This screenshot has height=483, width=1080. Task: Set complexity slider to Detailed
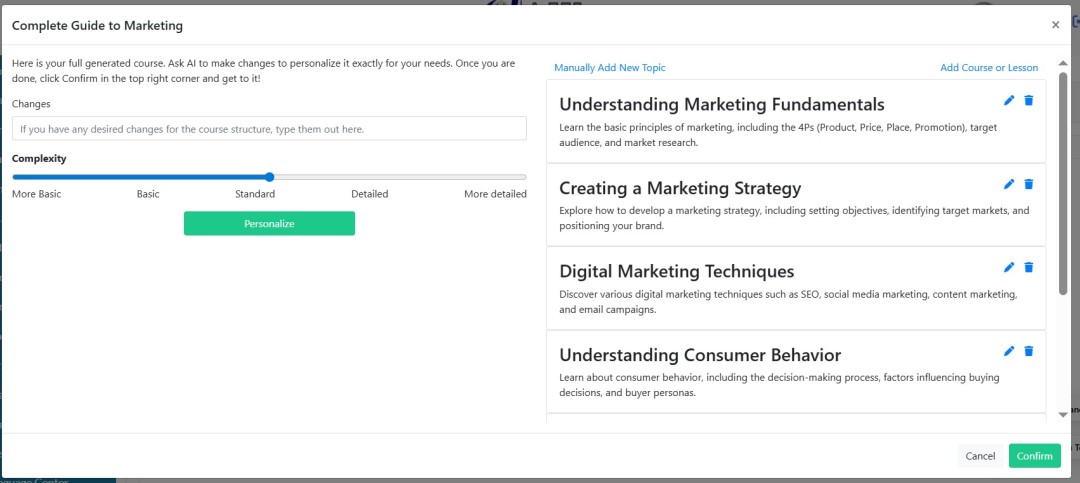398,177
